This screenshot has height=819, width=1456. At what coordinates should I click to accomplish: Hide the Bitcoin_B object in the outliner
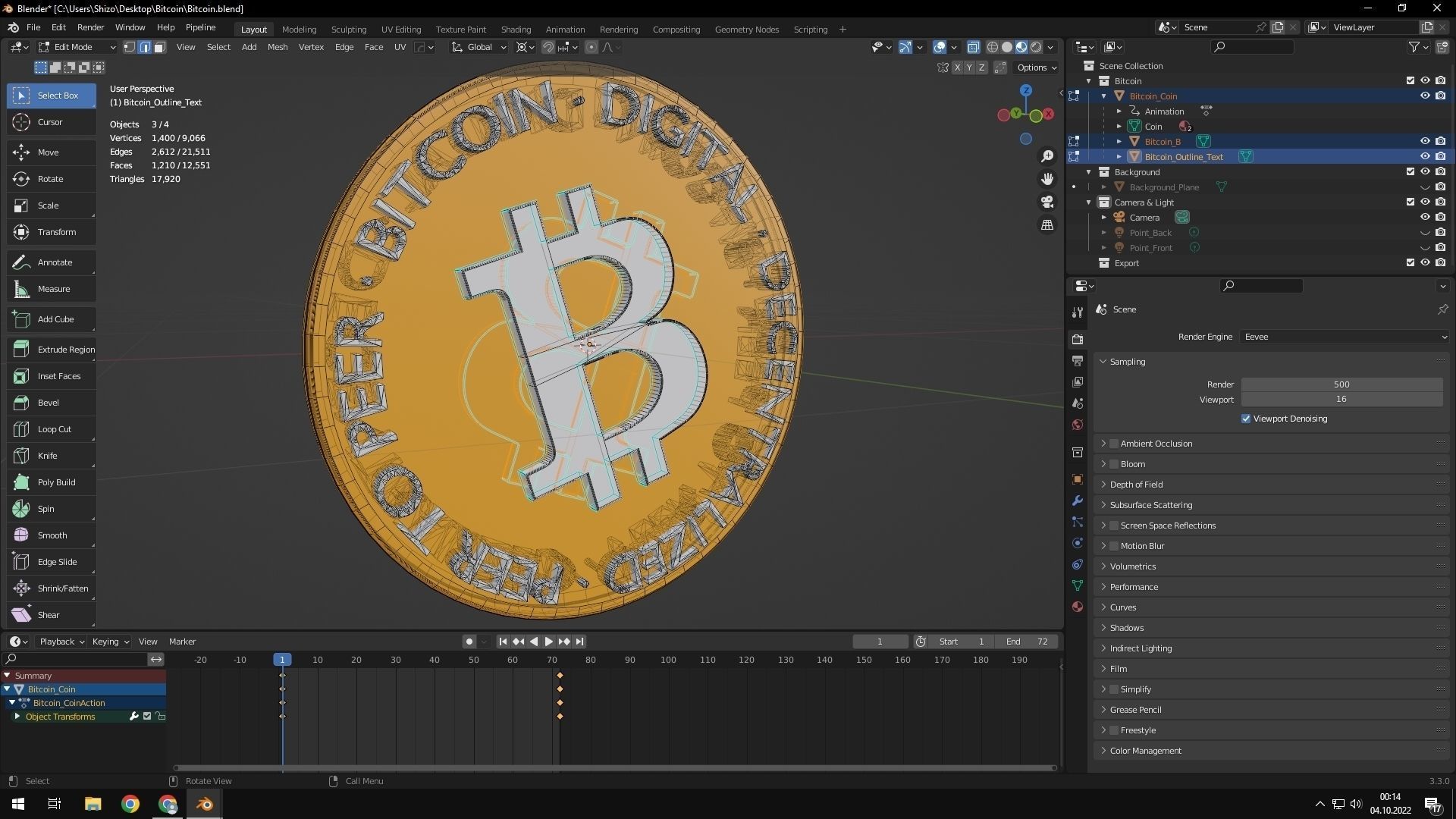point(1424,141)
